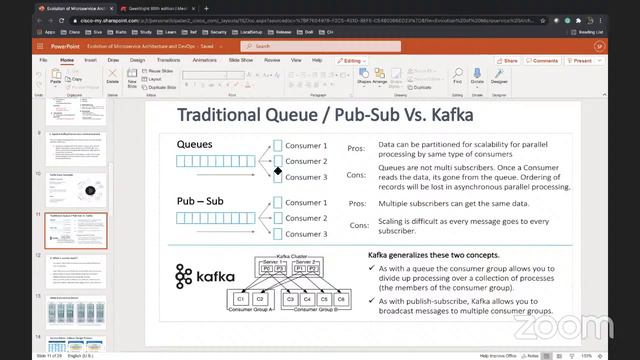Click the PowerPoint search box

click(x=321, y=47)
